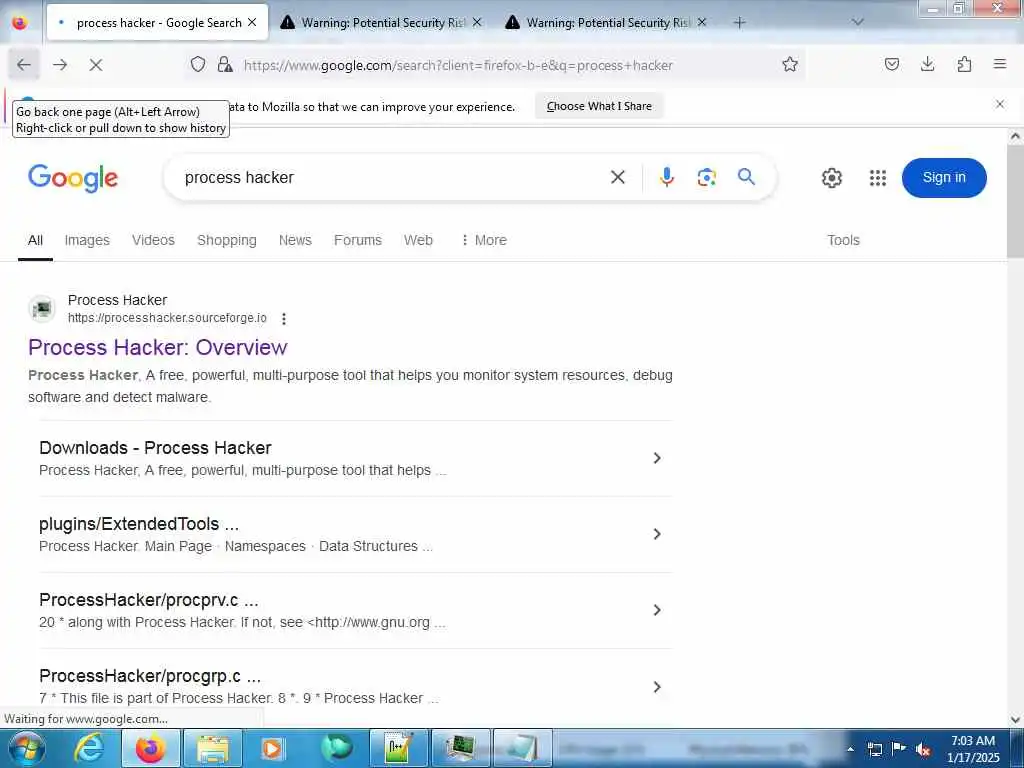Stop loading the current page
Screen dimensions: 1024x768
(95, 65)
